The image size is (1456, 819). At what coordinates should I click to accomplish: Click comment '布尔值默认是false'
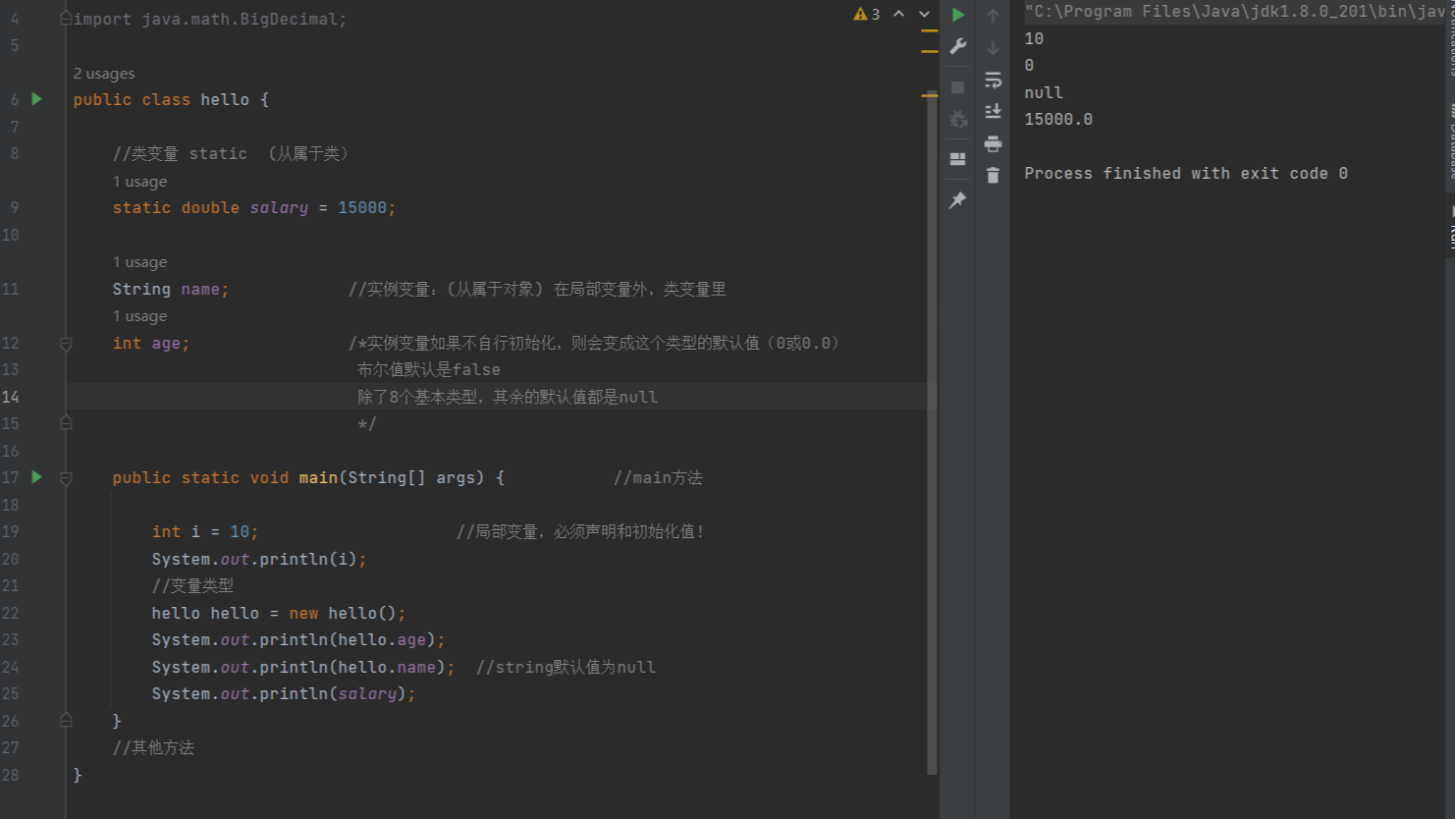point(429,369)
